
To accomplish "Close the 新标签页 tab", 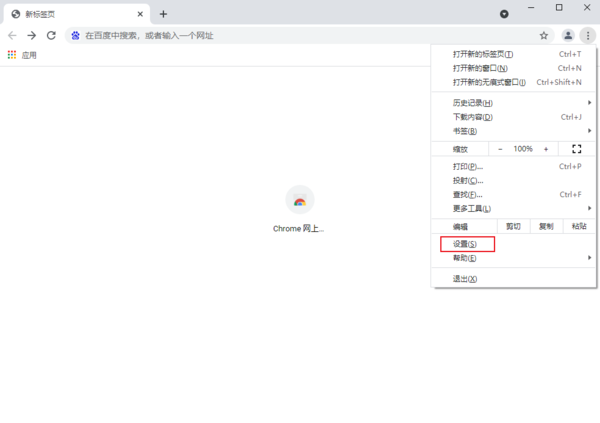I will pyautogui.click(x=140, y=14).
